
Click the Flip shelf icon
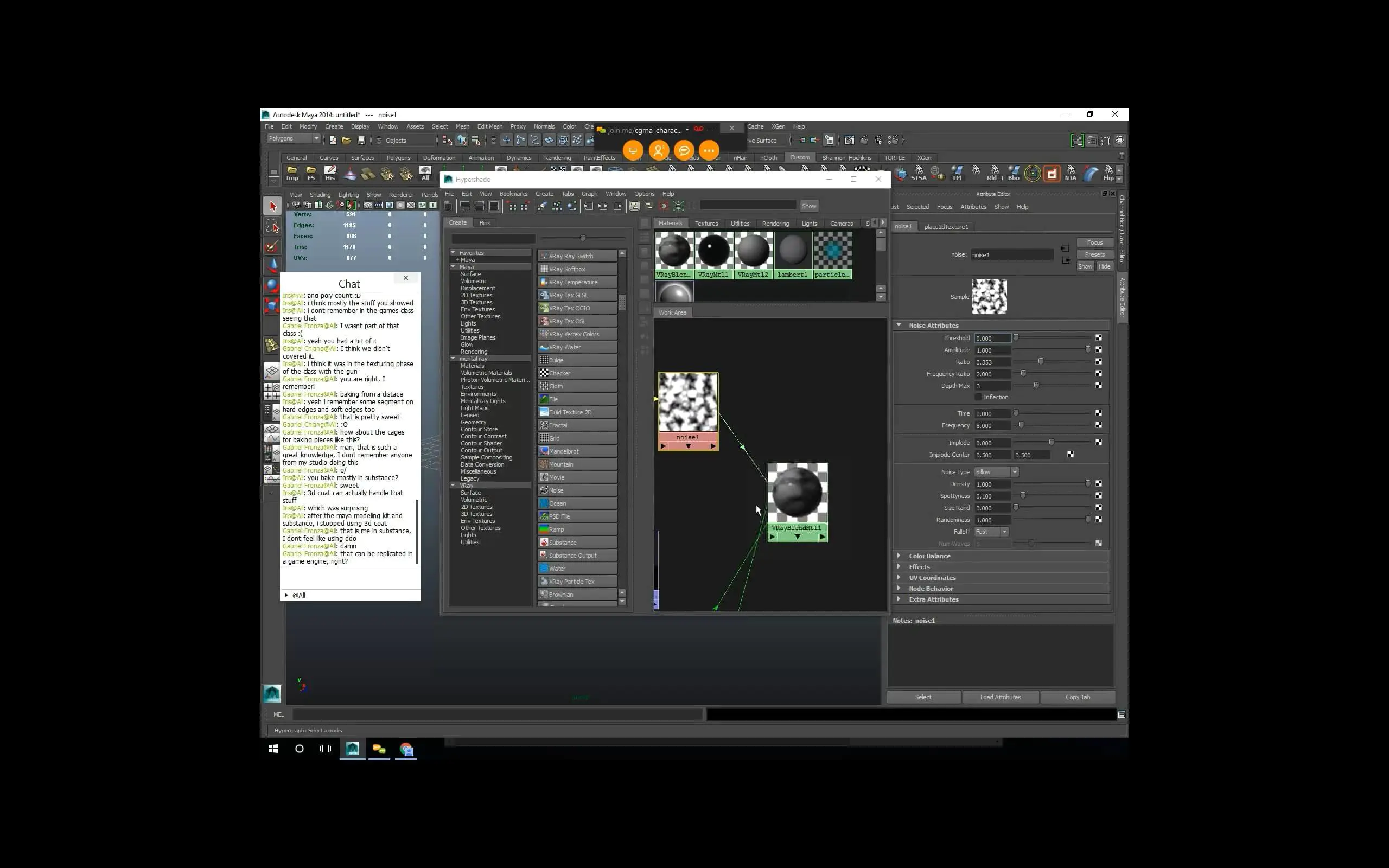(x=1108, y=174)
